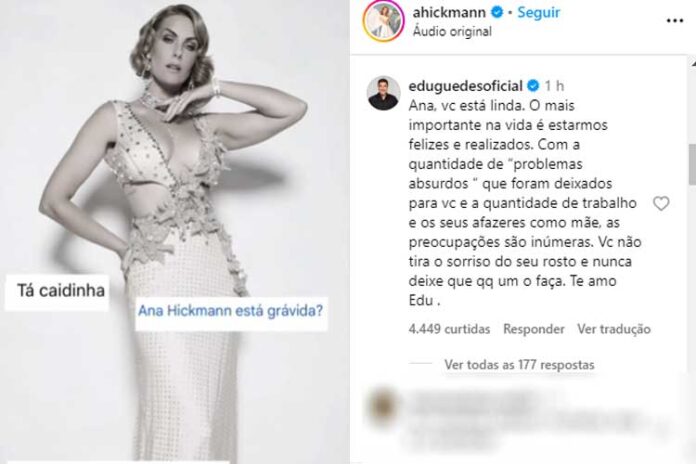Viewport: 696px width, 464px height.
Task: Click the 1 h comment timestamp
Action: click(x=554, y=85)
